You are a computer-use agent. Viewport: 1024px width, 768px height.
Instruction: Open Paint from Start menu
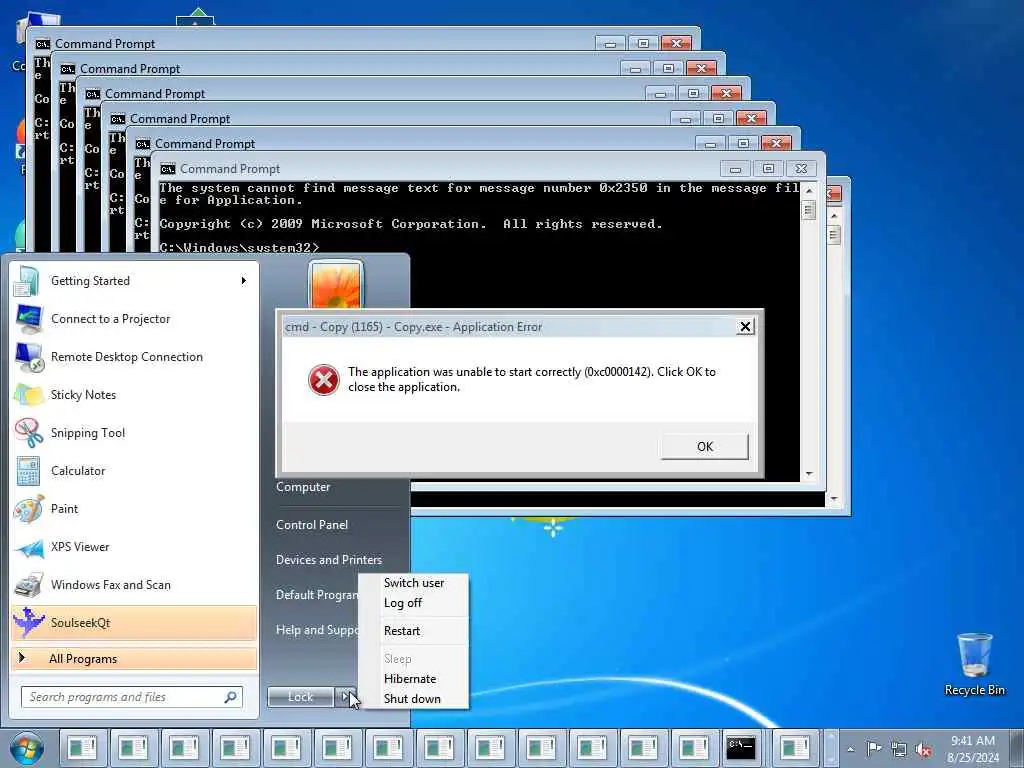135,509
